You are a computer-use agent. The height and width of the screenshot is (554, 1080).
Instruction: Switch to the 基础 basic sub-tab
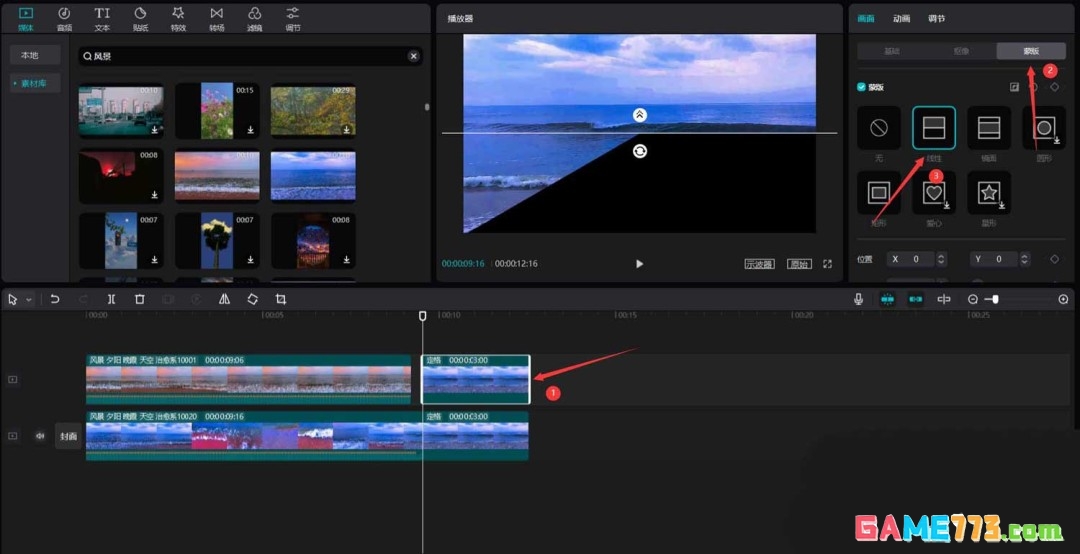(891, 51)
